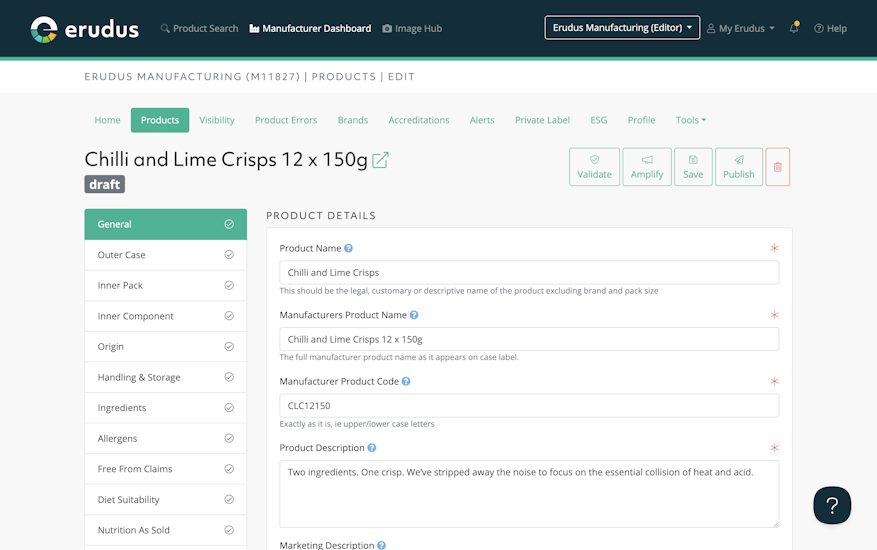
Task: Select the General section
Action: tap(166, 224)
